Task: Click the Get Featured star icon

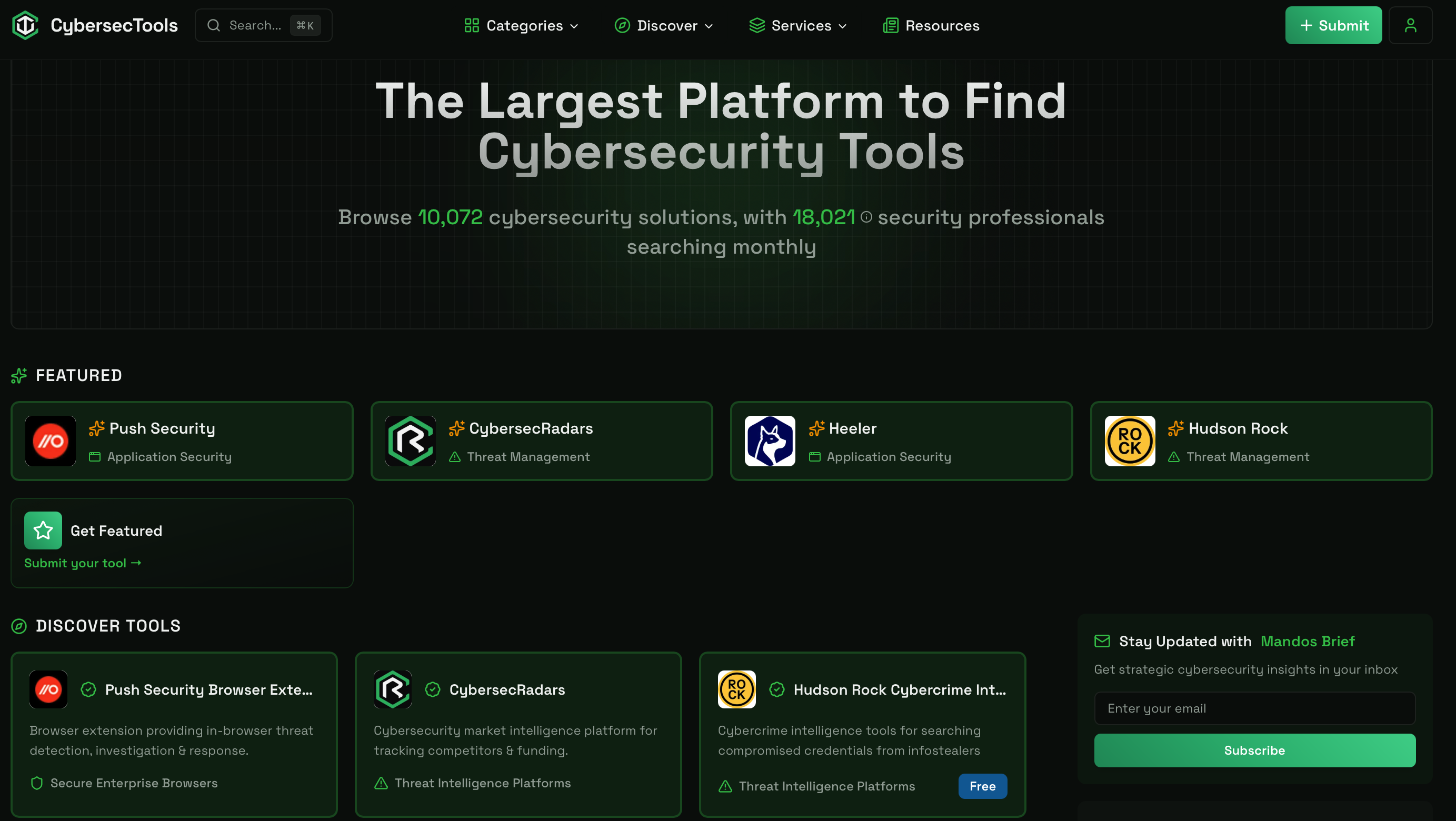Action: pyautogui.click(x=43, y=530)
